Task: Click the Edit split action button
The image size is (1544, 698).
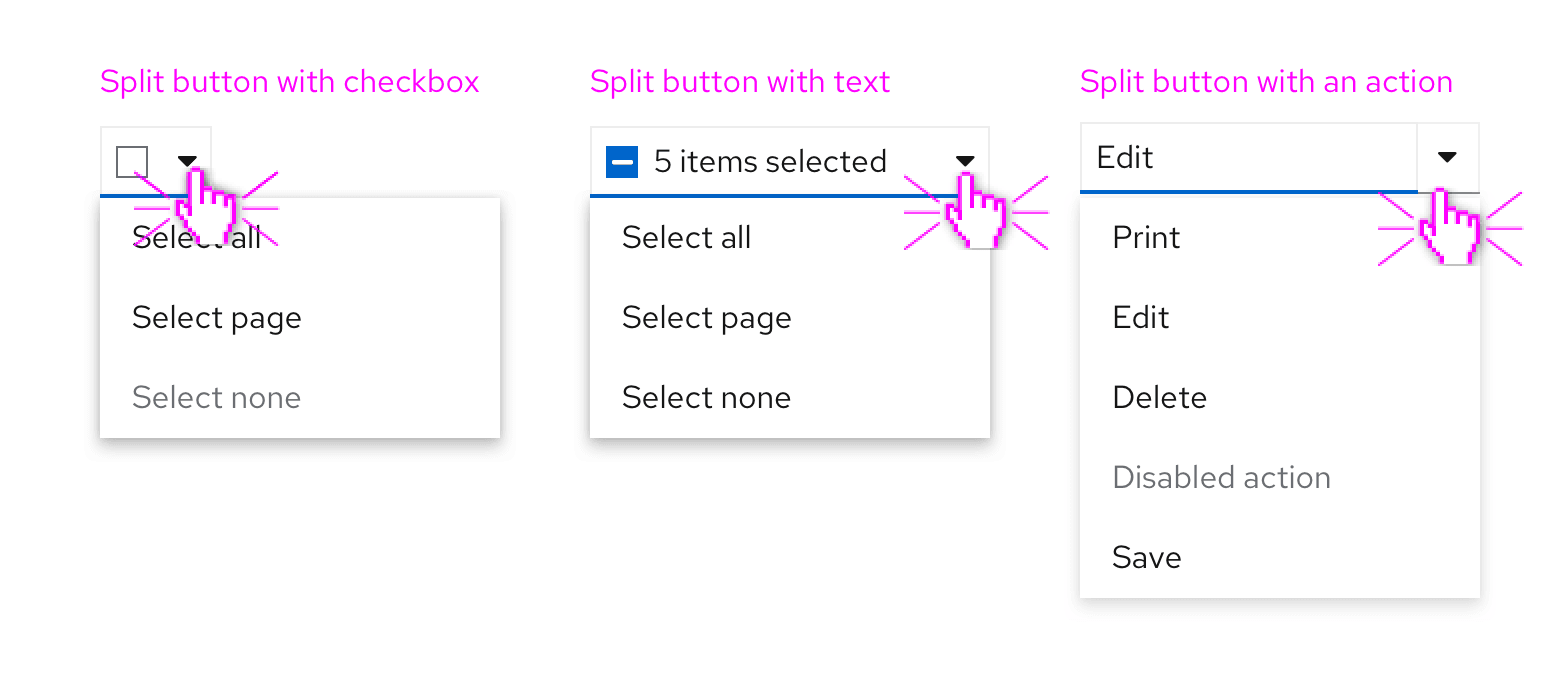Action: pos(1248,157)
